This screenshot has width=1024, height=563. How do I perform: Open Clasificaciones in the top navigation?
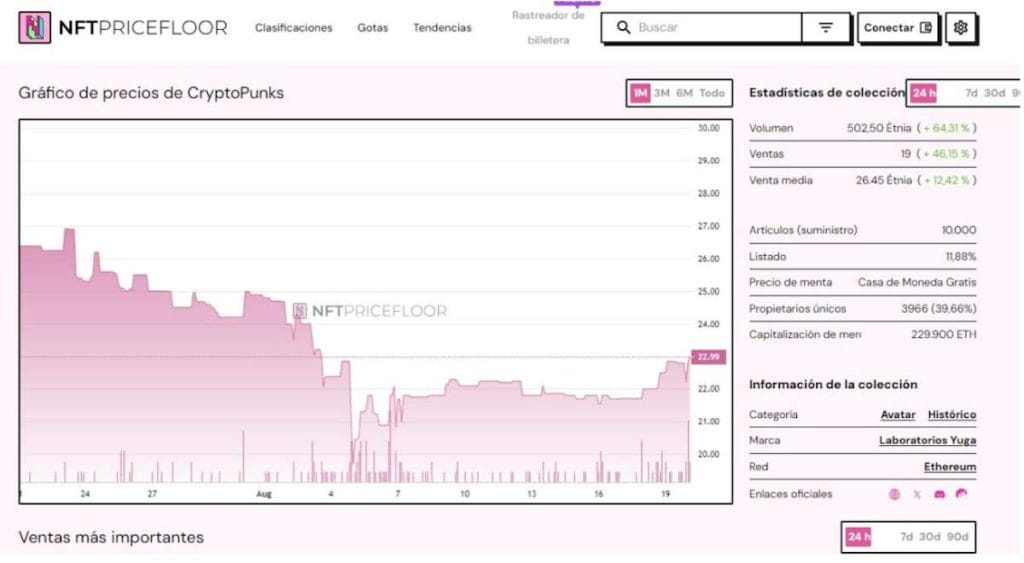(293, 27)
